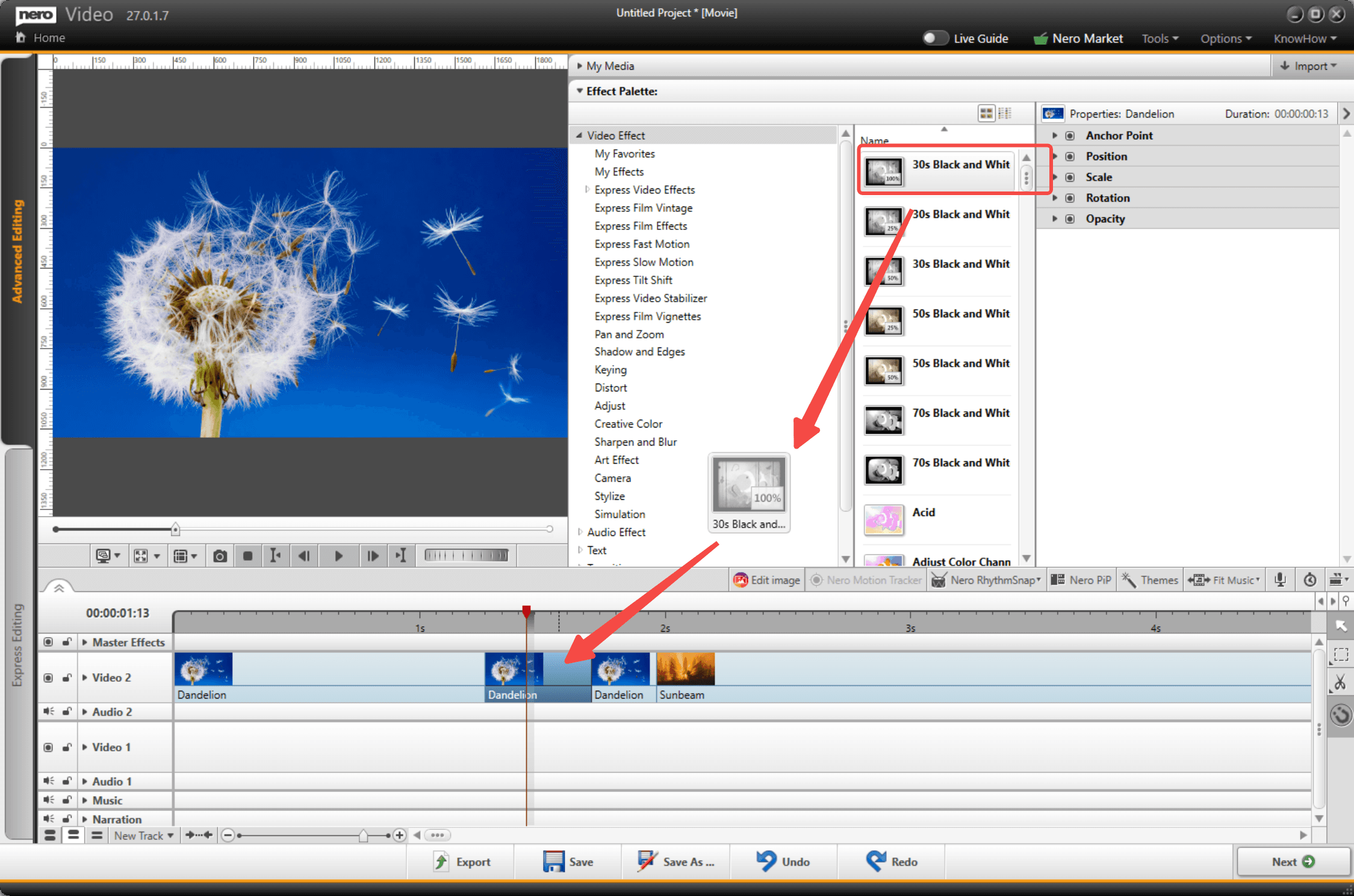Screen dimensions: 1354x896
Task: Zoom out the timeline with minus button
Action: coord(228,835)
